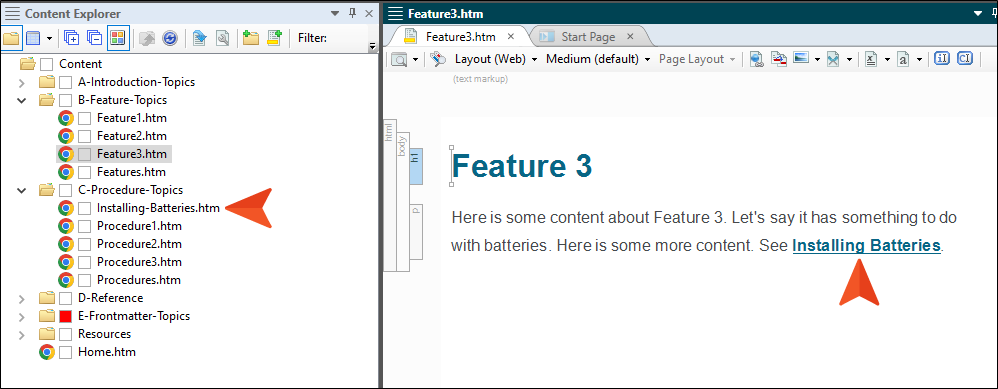Viewport: 998px width, 389px height.
Task: Collapse the C-Procedure-Topics folder
Action: 21,190
